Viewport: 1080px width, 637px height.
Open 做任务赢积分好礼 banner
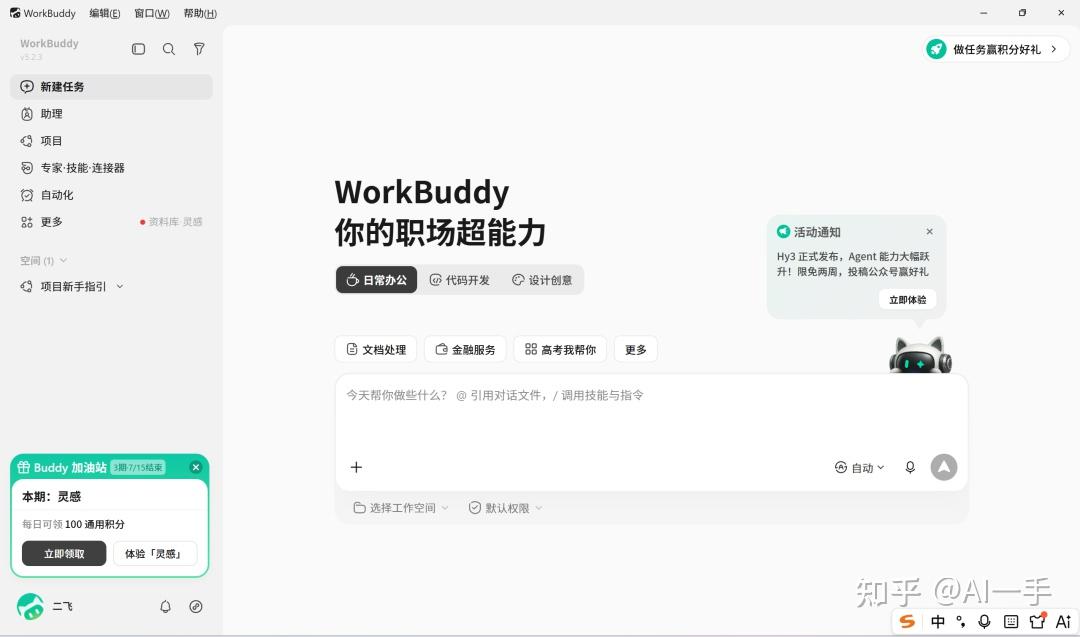coord(996,49)
